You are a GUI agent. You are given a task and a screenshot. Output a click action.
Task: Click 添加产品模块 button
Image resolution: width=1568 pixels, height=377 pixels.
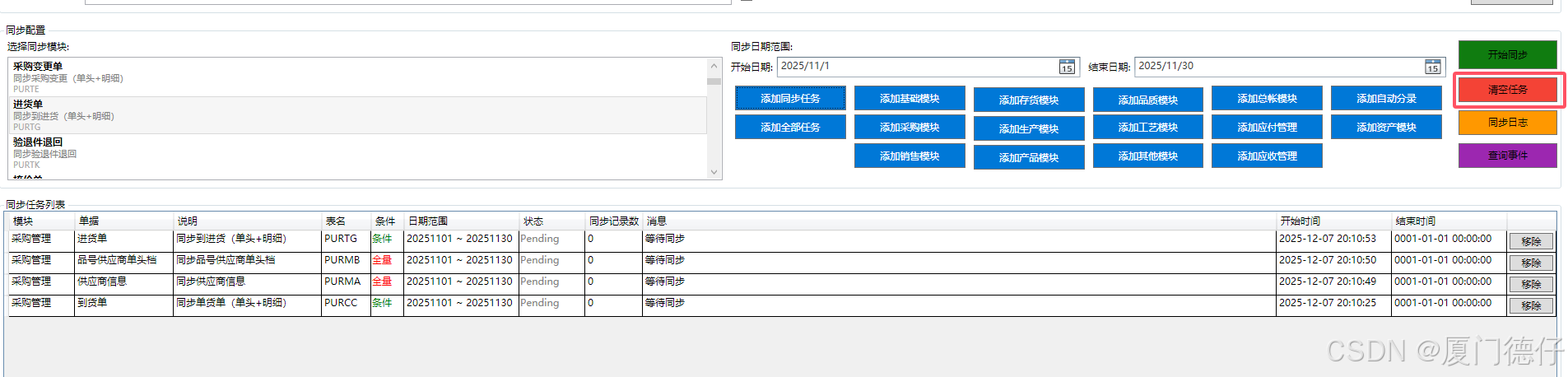click(x=1029, y=157)
